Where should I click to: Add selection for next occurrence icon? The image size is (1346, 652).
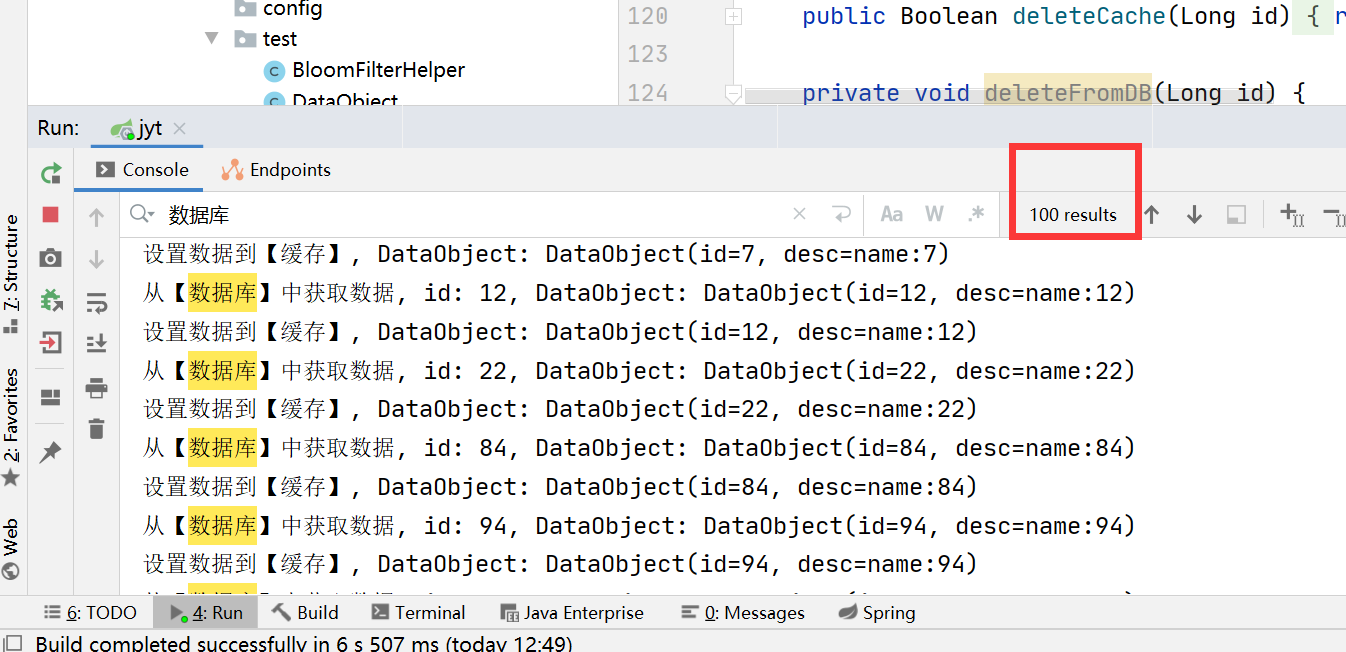tap(1291, 214)
